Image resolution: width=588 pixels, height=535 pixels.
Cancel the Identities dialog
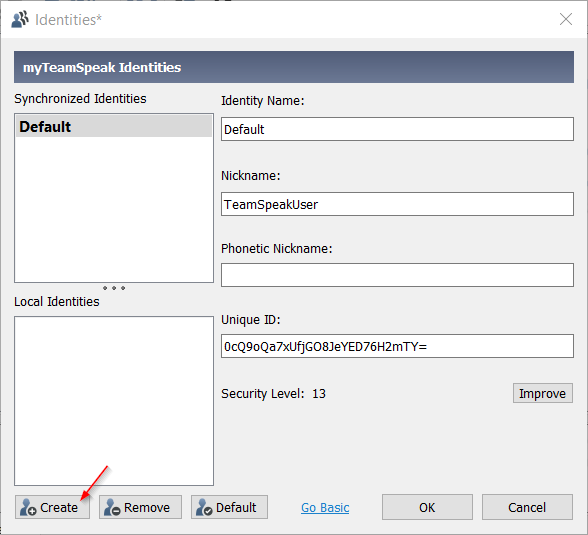(527, 507)
